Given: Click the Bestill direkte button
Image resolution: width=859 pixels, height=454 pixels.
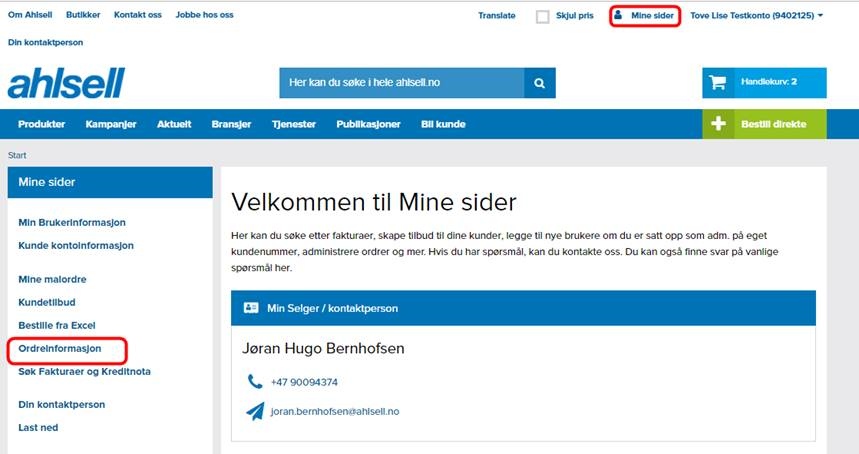Looking at the screenshot, I should click(764, 124).
